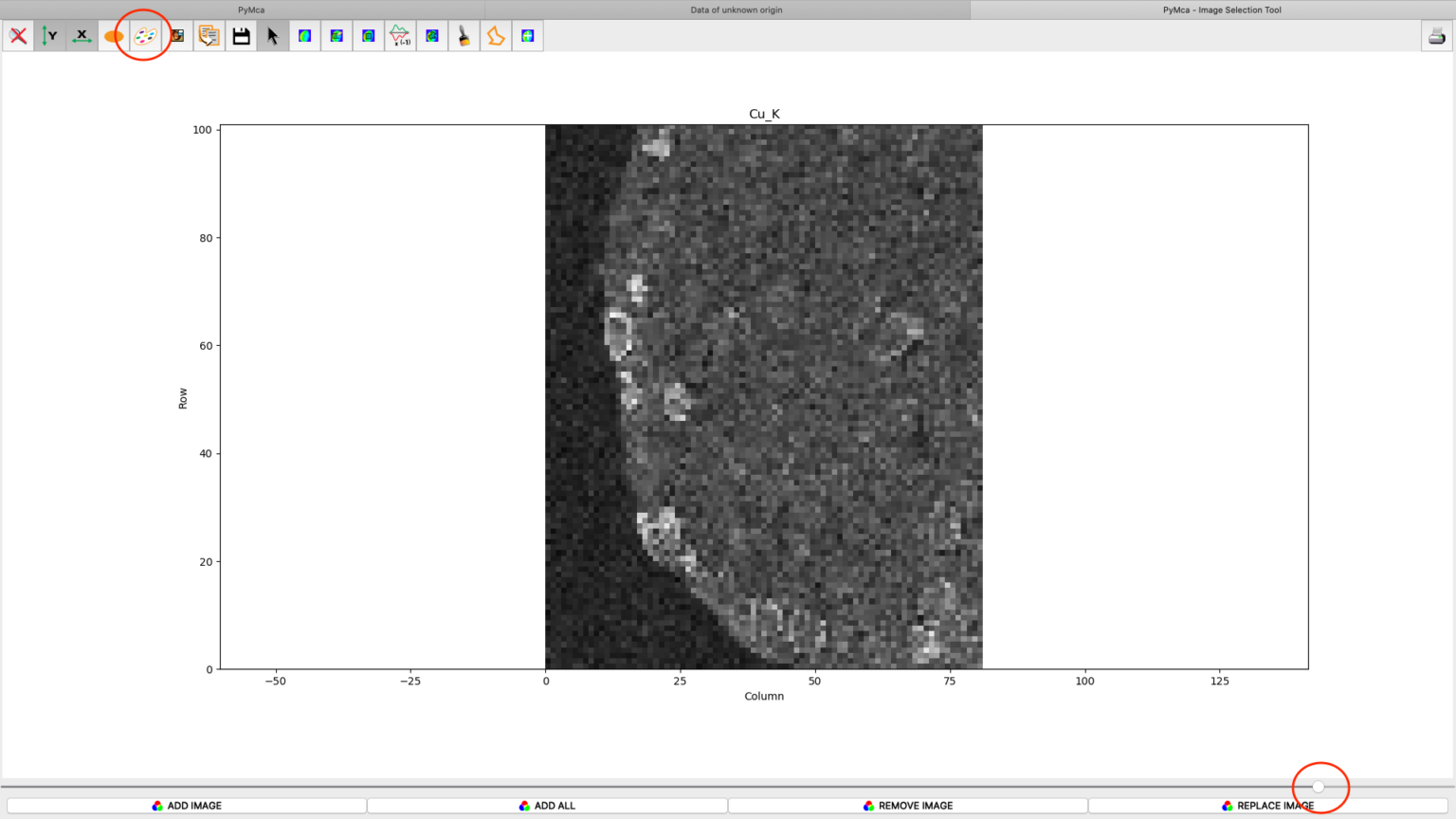
Task: Click the x(-1) subtraction icon
Action: click(400, 35)
